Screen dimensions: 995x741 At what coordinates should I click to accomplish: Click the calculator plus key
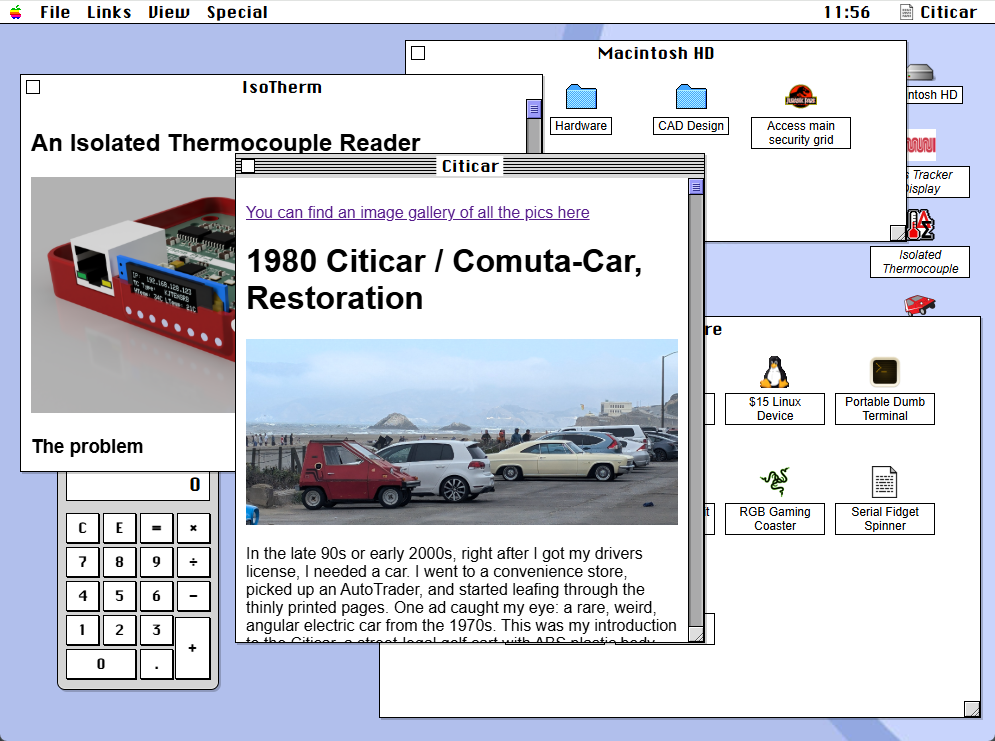(x=193, y=648)
